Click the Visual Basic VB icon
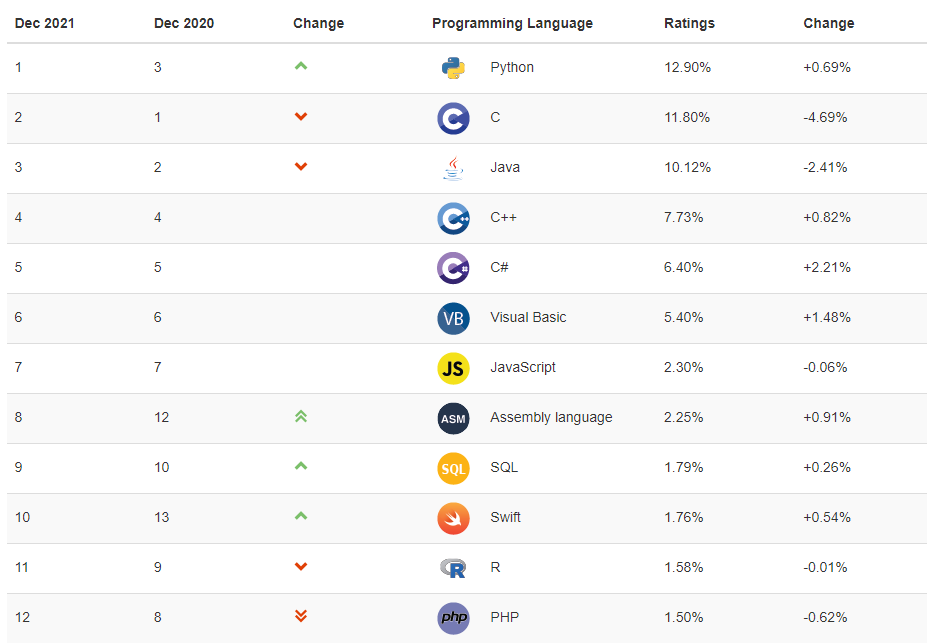This screenshot has width=927, height=643. tap(453, 319)
